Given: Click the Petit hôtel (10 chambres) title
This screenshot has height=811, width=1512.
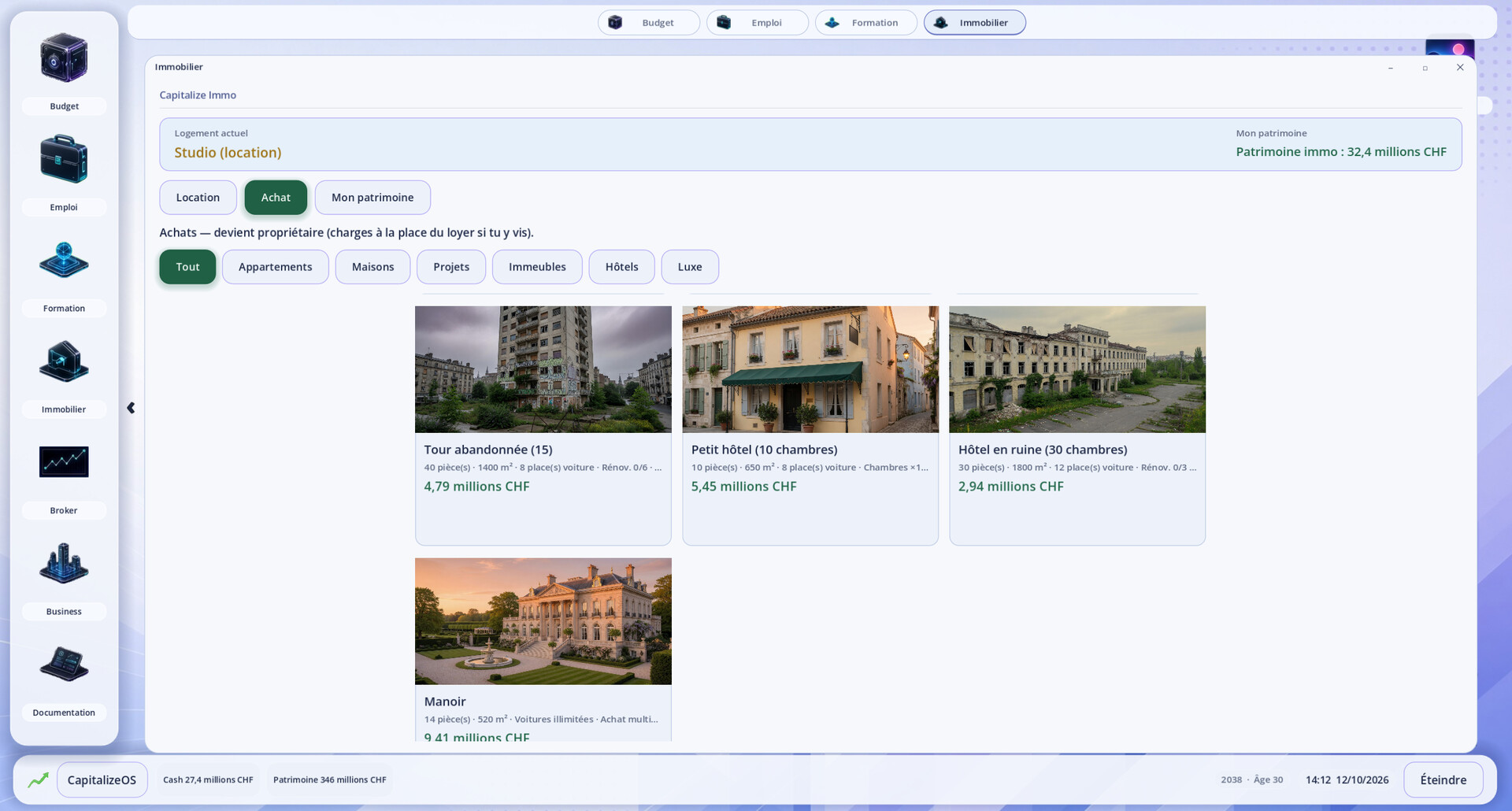Looking at the screenshot, I should point(764,450).
